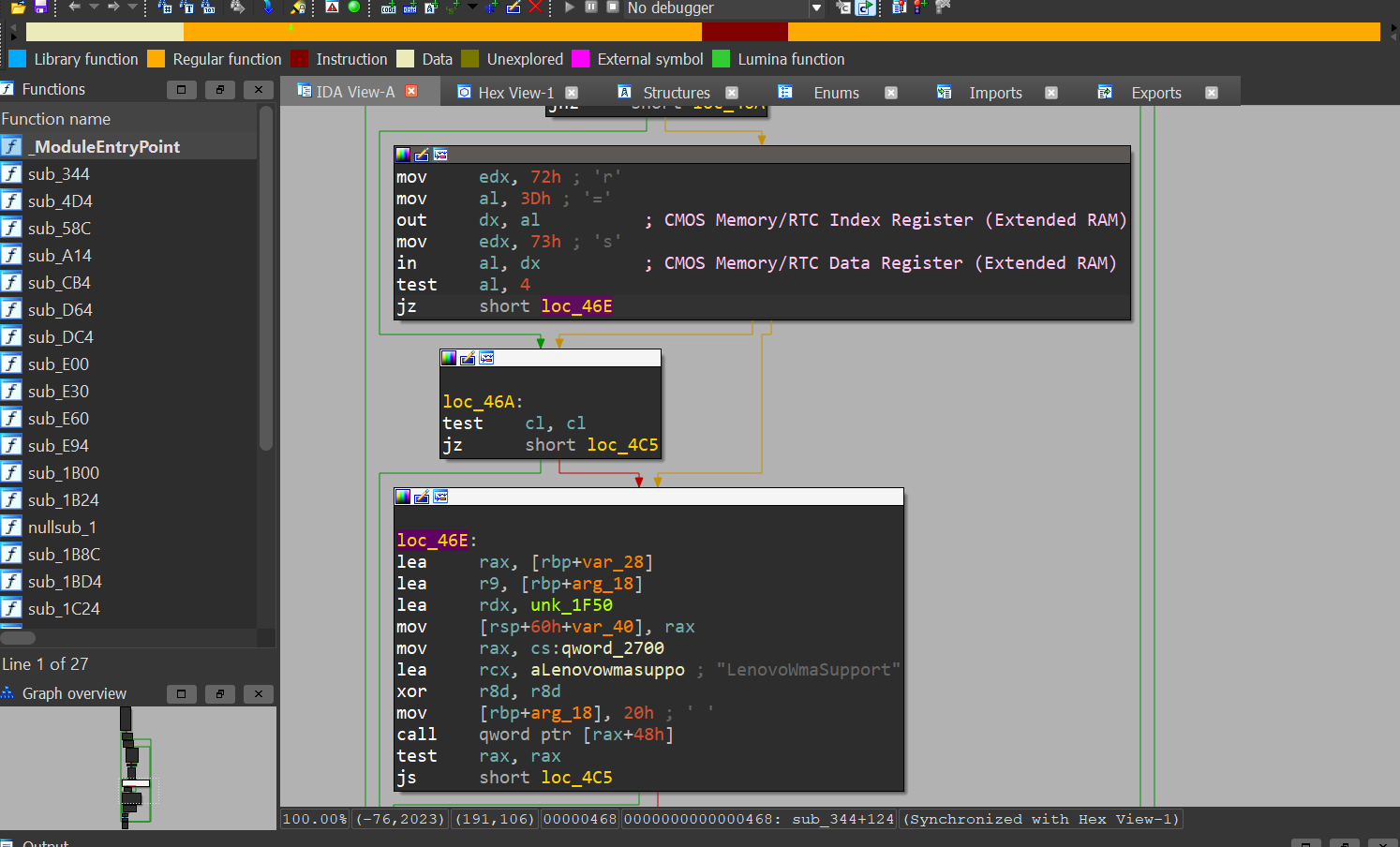Expand the back navigation history dropdown arrow
This screenshot has width=1400, height=847.
94,7
